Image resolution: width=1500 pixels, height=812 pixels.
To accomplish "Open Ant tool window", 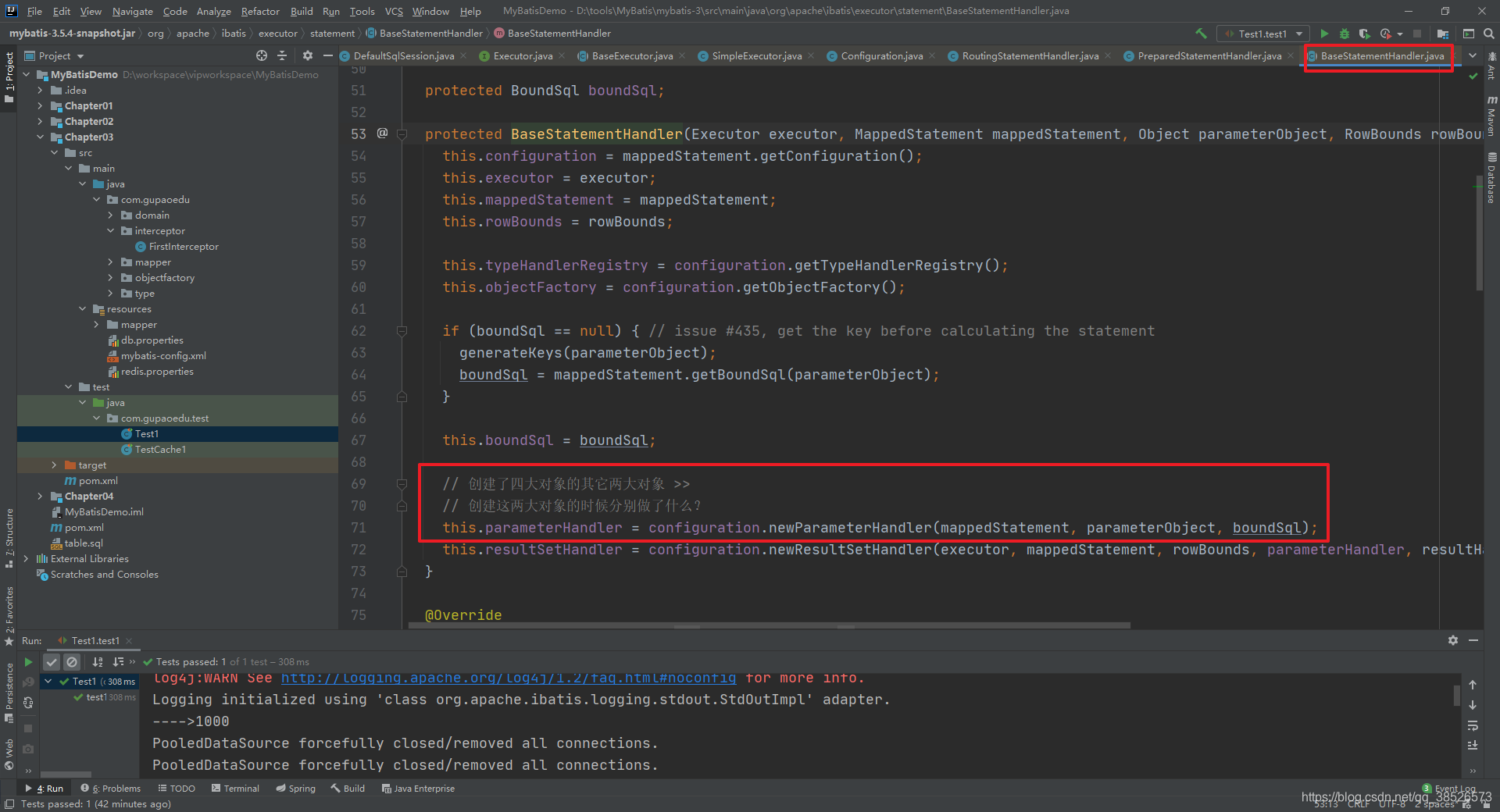I will [1491, 66].
